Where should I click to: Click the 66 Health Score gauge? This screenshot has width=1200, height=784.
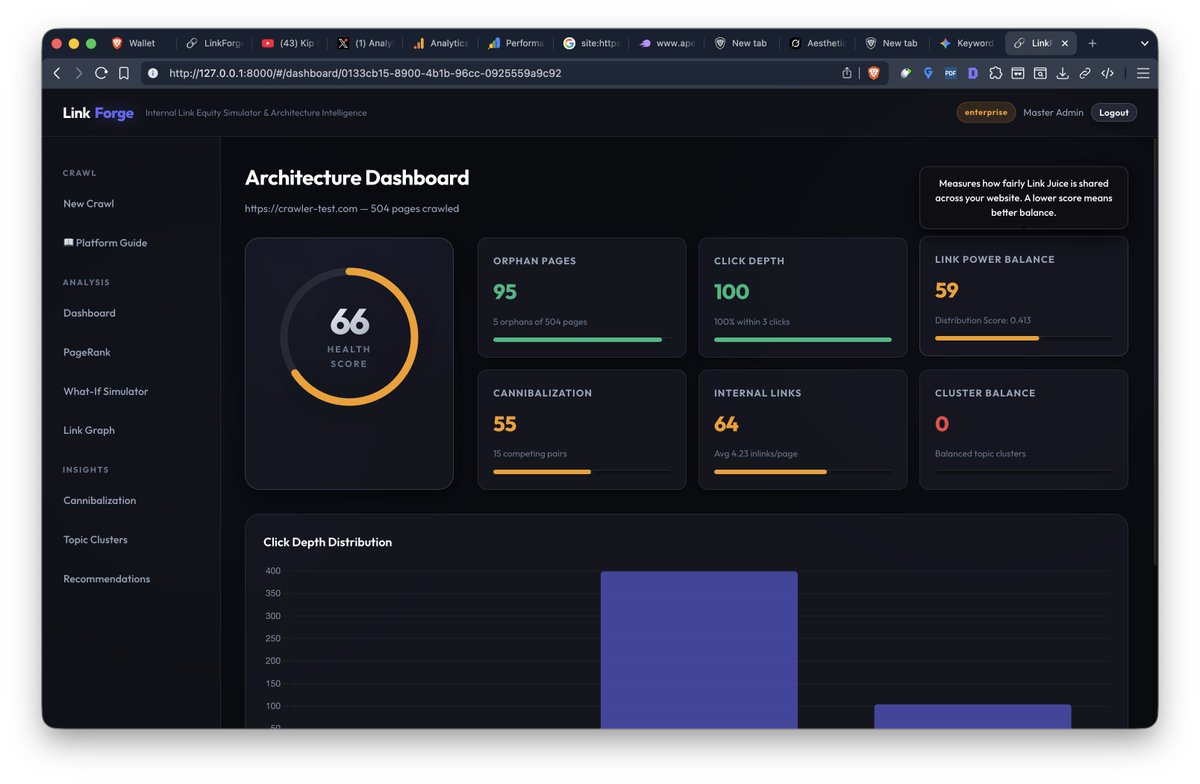click(x=349, y=336)
